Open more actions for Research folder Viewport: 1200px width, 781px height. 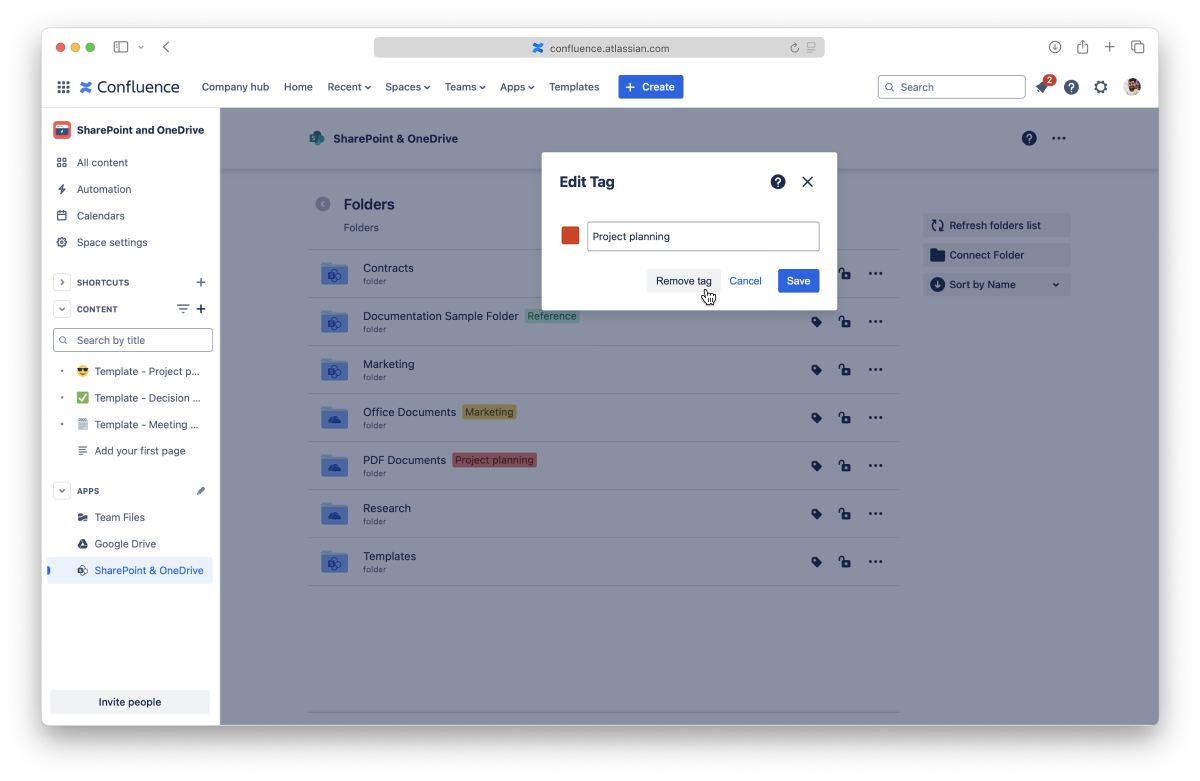(875, 514)
